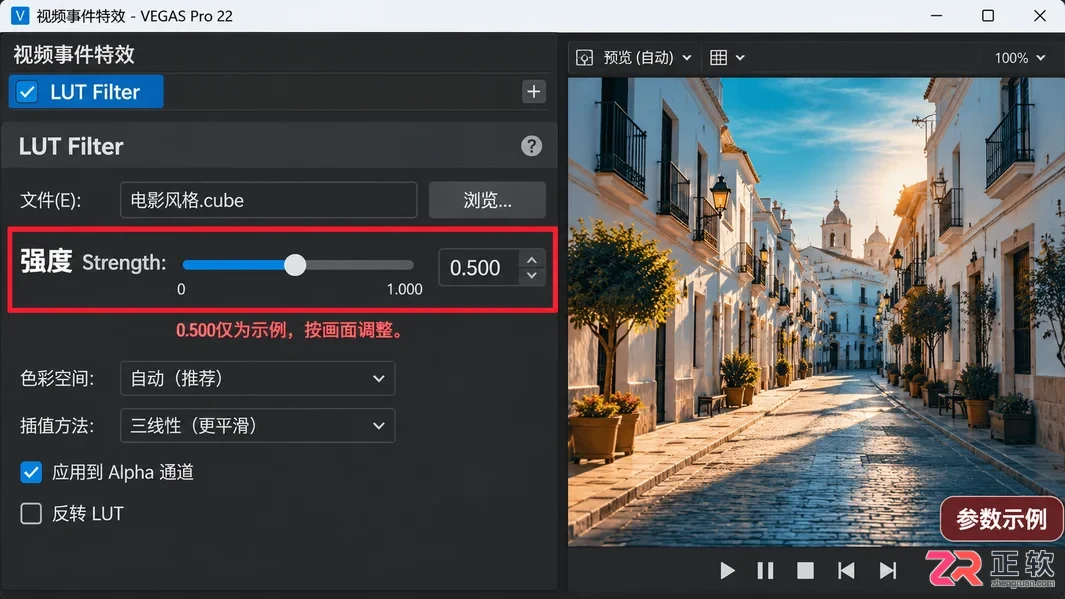The image size is (1065, 599).
Task: Enable the 反转 LUT checkbox
Action: (x=31, y=513)
